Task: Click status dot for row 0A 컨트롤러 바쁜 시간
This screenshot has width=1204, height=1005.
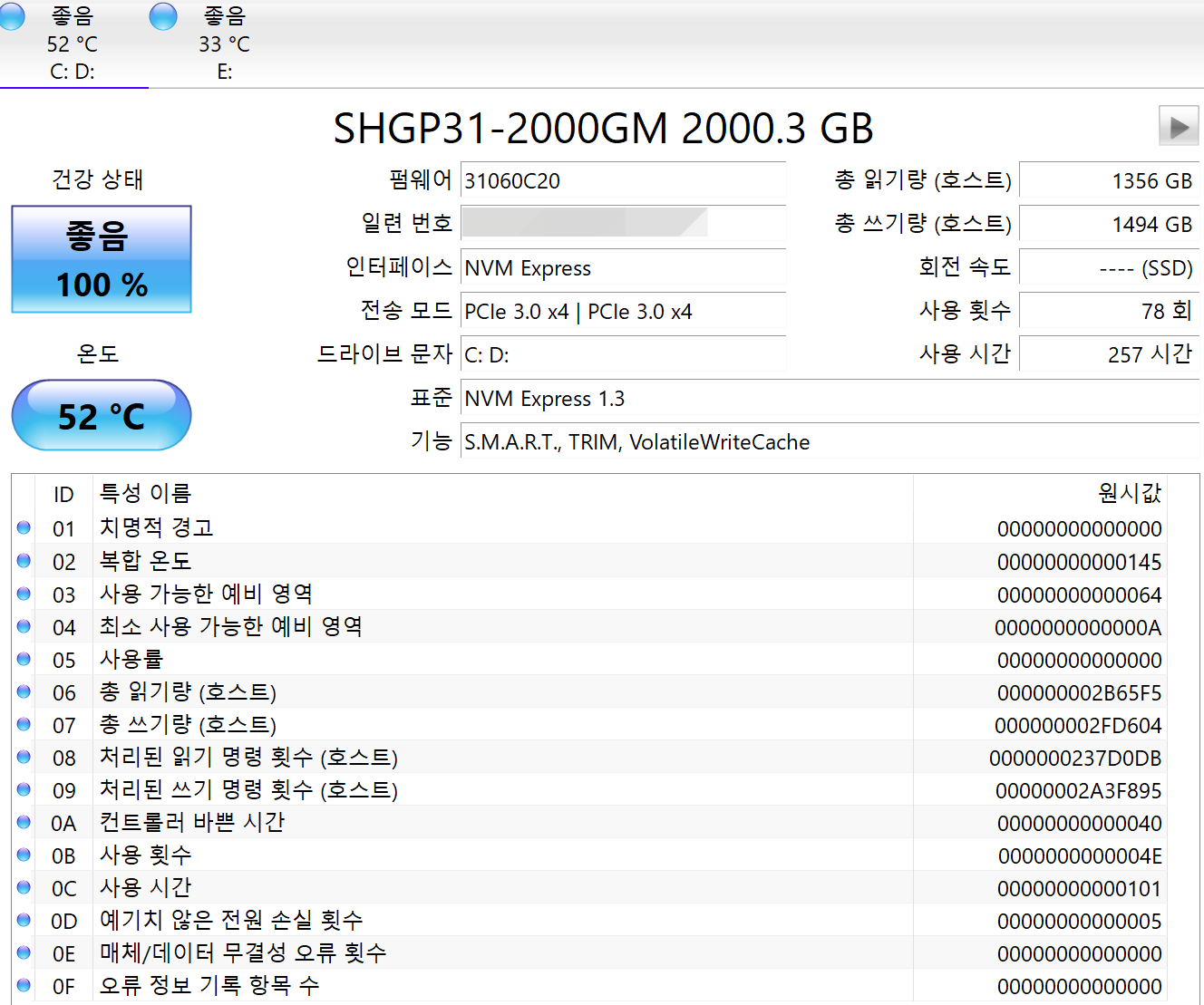Action: [24, 821]
